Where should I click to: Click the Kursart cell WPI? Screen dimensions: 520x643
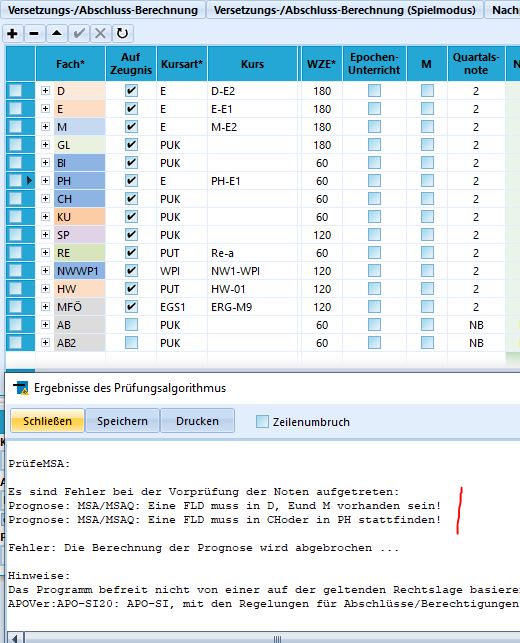(182, 271)
